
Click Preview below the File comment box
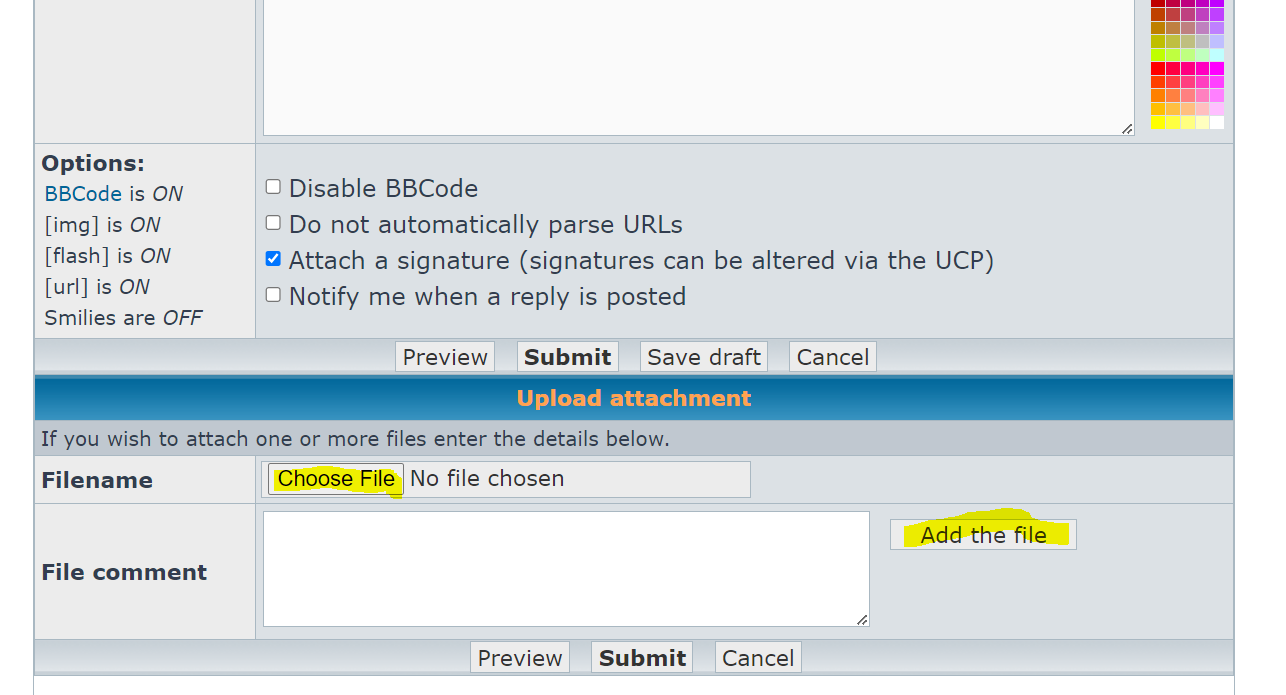tap(519, 658)
